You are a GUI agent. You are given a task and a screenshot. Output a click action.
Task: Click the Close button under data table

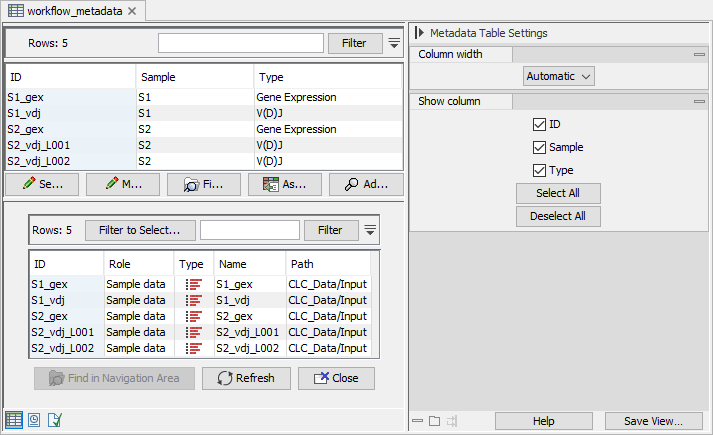(336, 378)
